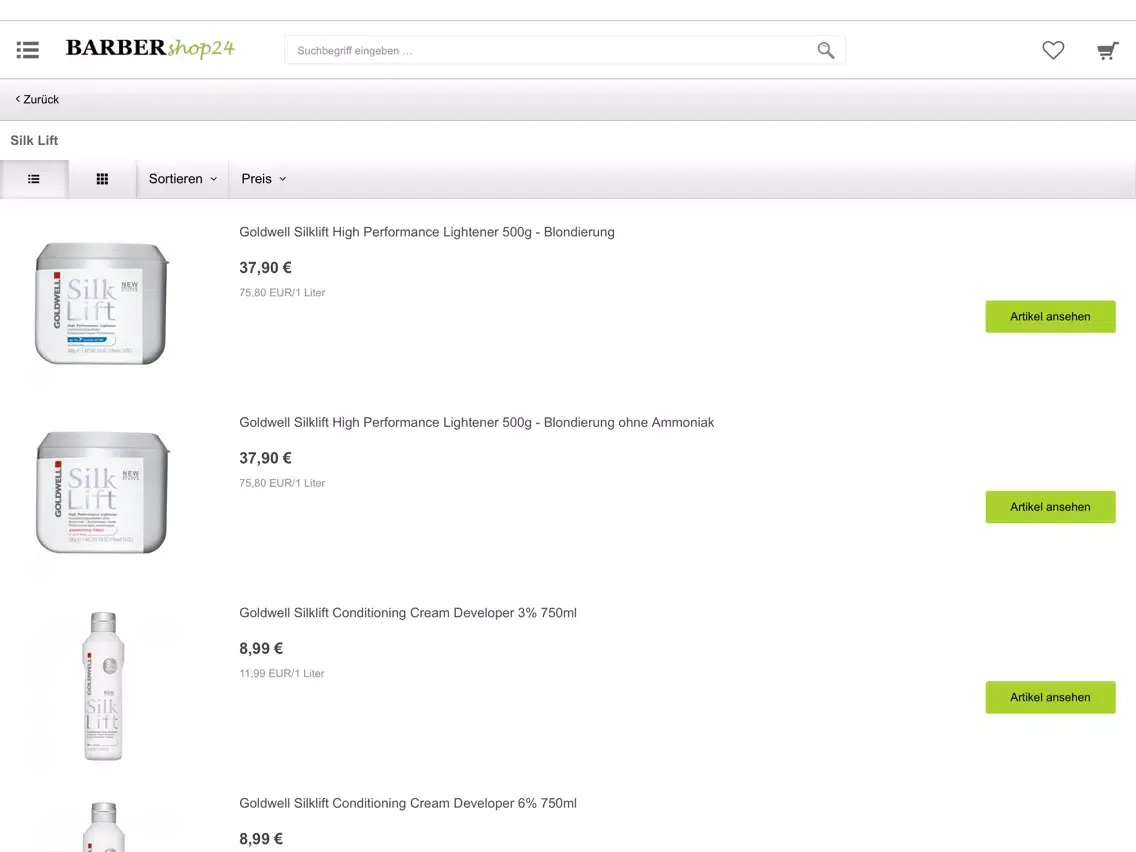This screenshot has width=1136, height=852.
Task: Click the ammonia-free Silk Lift tub thumbnail
Action: (x=102, y=493)
